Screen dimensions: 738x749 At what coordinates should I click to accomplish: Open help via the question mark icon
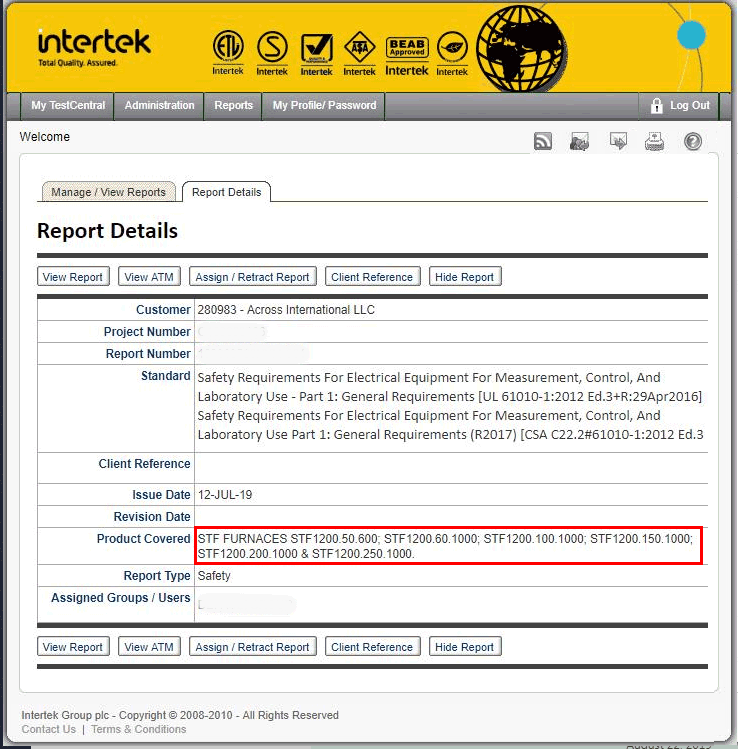pos(693,142)
